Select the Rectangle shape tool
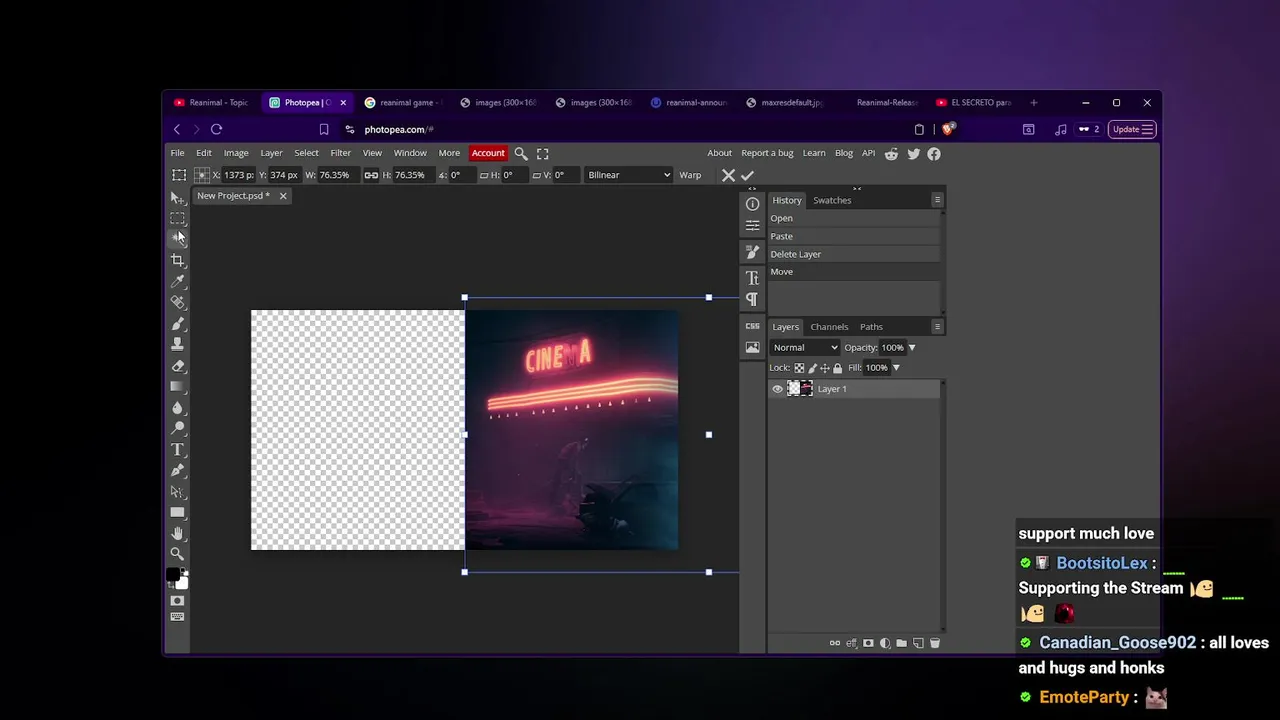 tap(177, 512)
